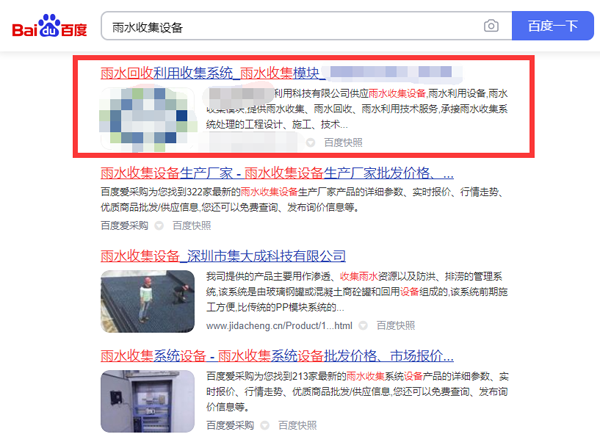Open 百度快照 of the first result
Screen dimensions: 600x437
[343, 143]
